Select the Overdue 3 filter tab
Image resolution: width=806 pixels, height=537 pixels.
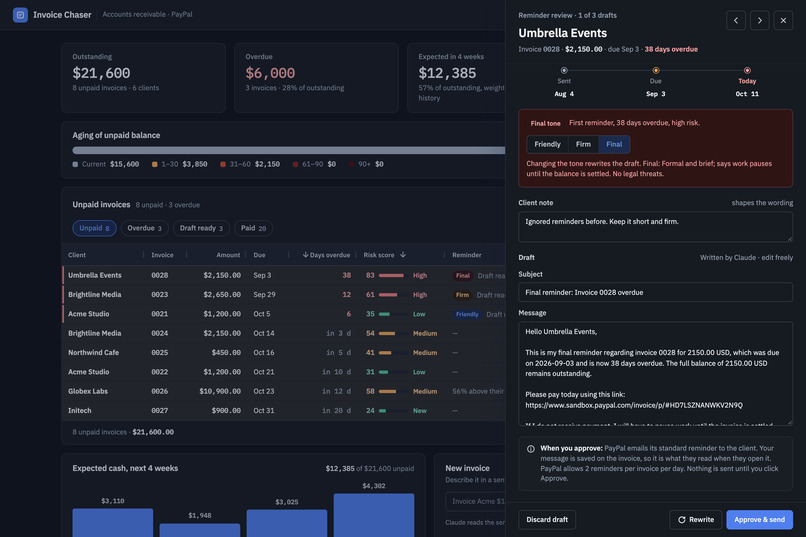[x=144, y=228]
